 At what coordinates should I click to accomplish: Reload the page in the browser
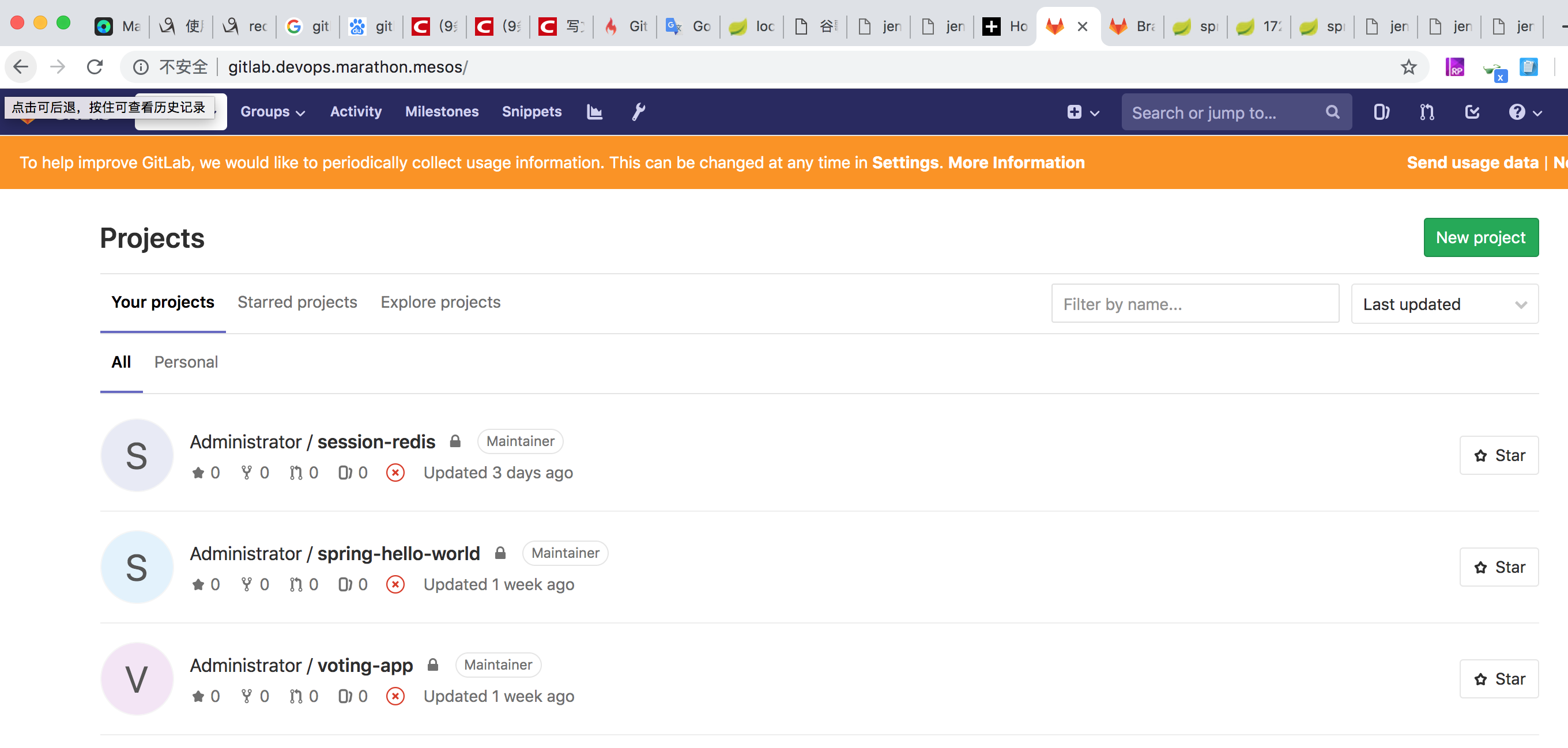click(95, 67)
